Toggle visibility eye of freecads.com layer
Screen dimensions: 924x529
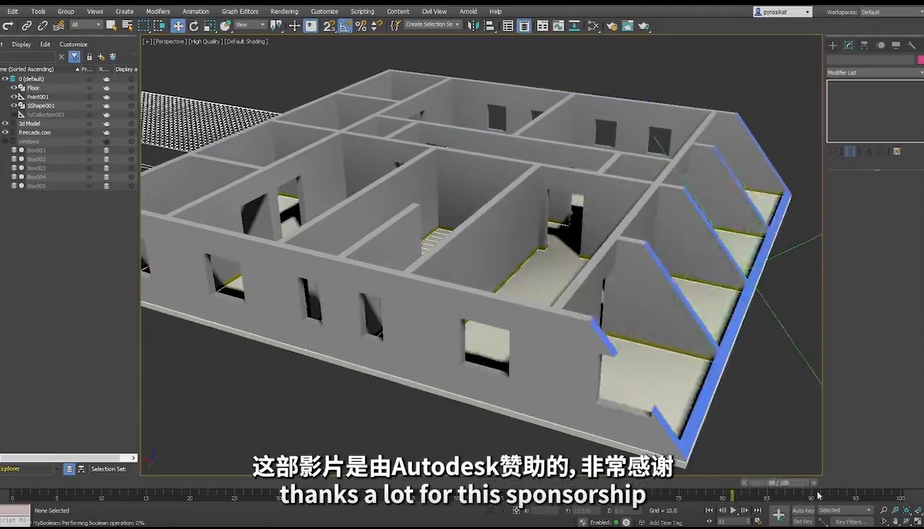pos(5,133)
